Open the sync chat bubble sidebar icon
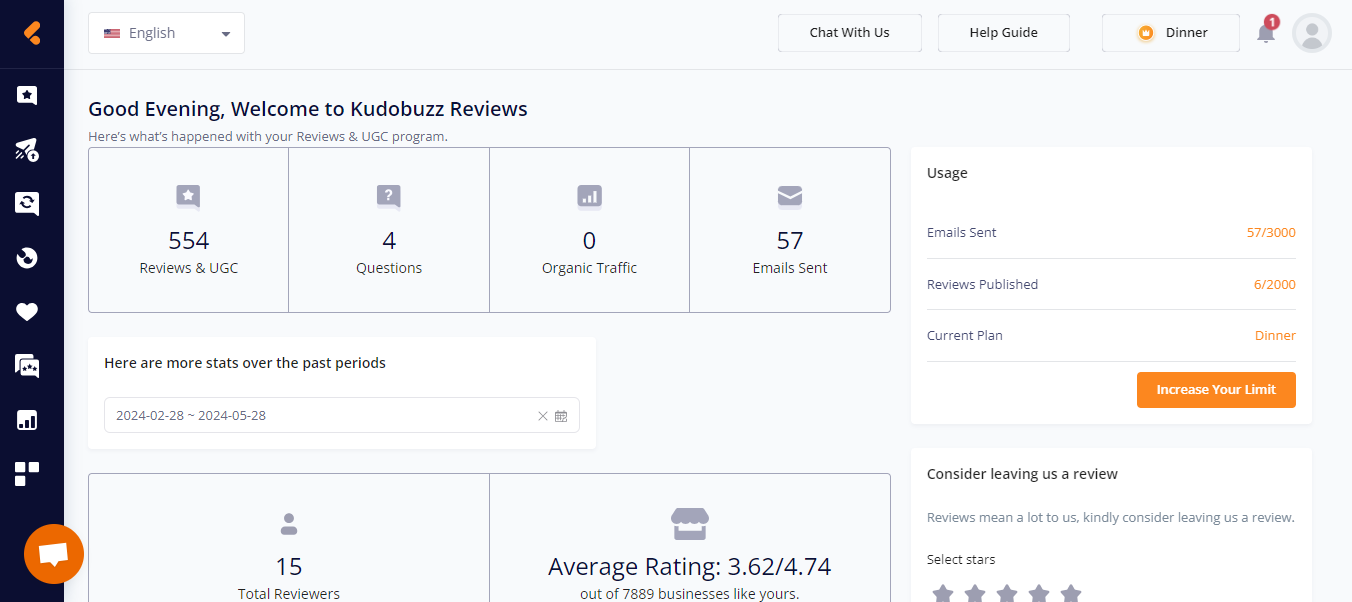Screen dimensions: 1352x602 [27, 204]
